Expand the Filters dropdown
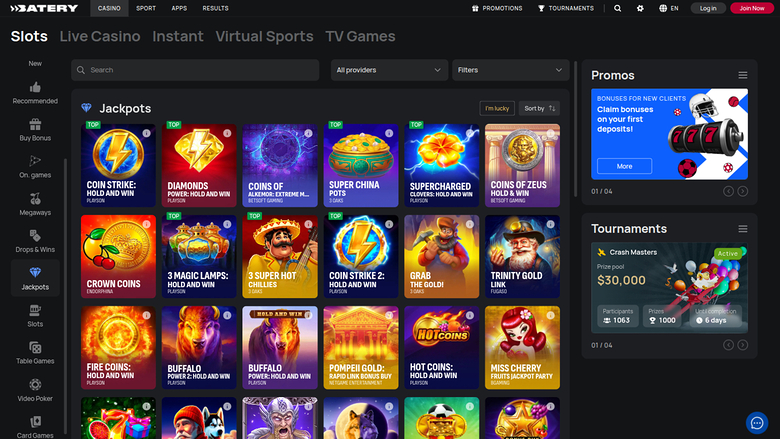 (510, 70)
